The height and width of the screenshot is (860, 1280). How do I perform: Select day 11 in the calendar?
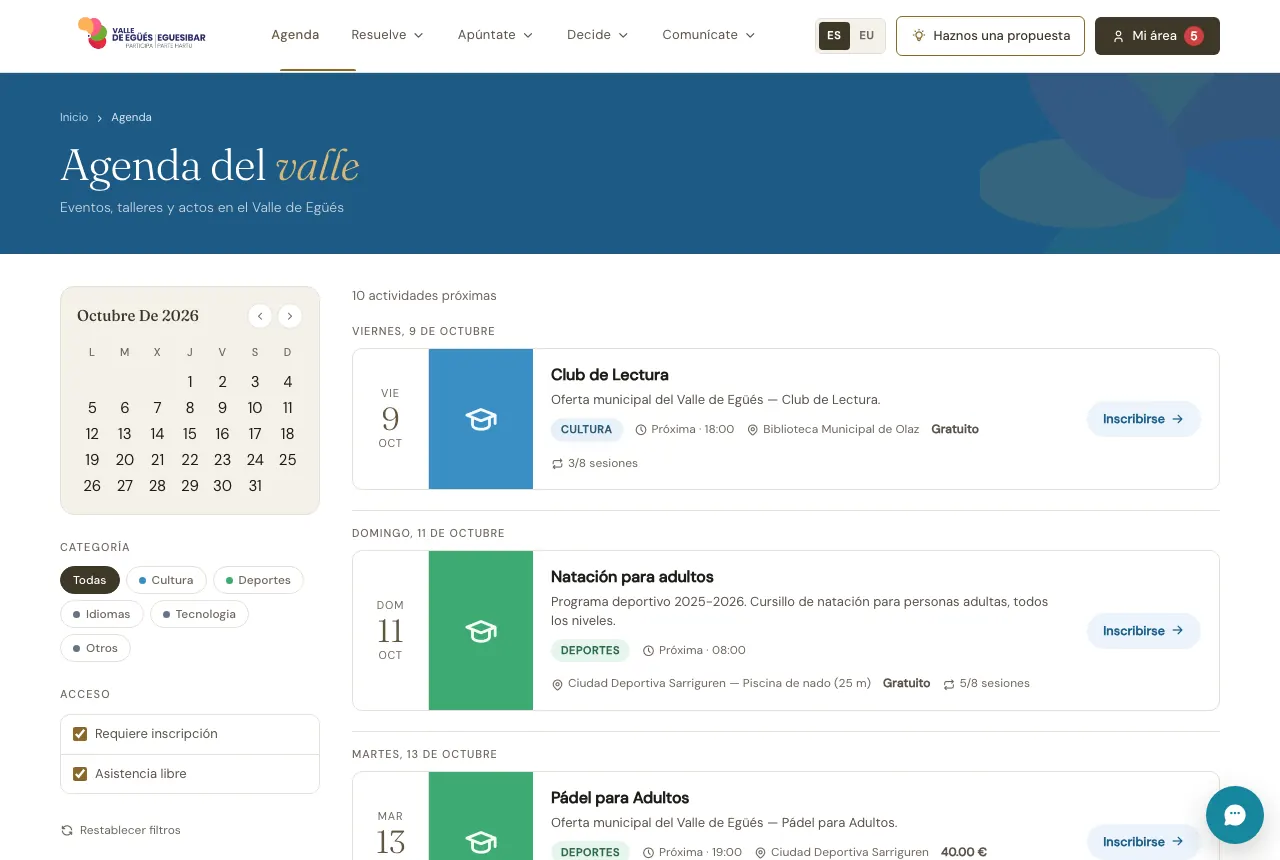[x=287, y=408]
